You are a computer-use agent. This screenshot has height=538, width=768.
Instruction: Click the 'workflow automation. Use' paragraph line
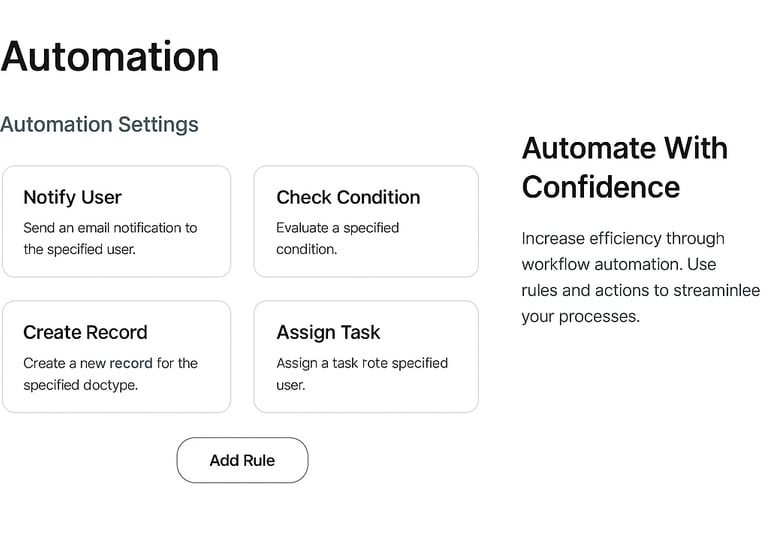(x=618, y=264)
